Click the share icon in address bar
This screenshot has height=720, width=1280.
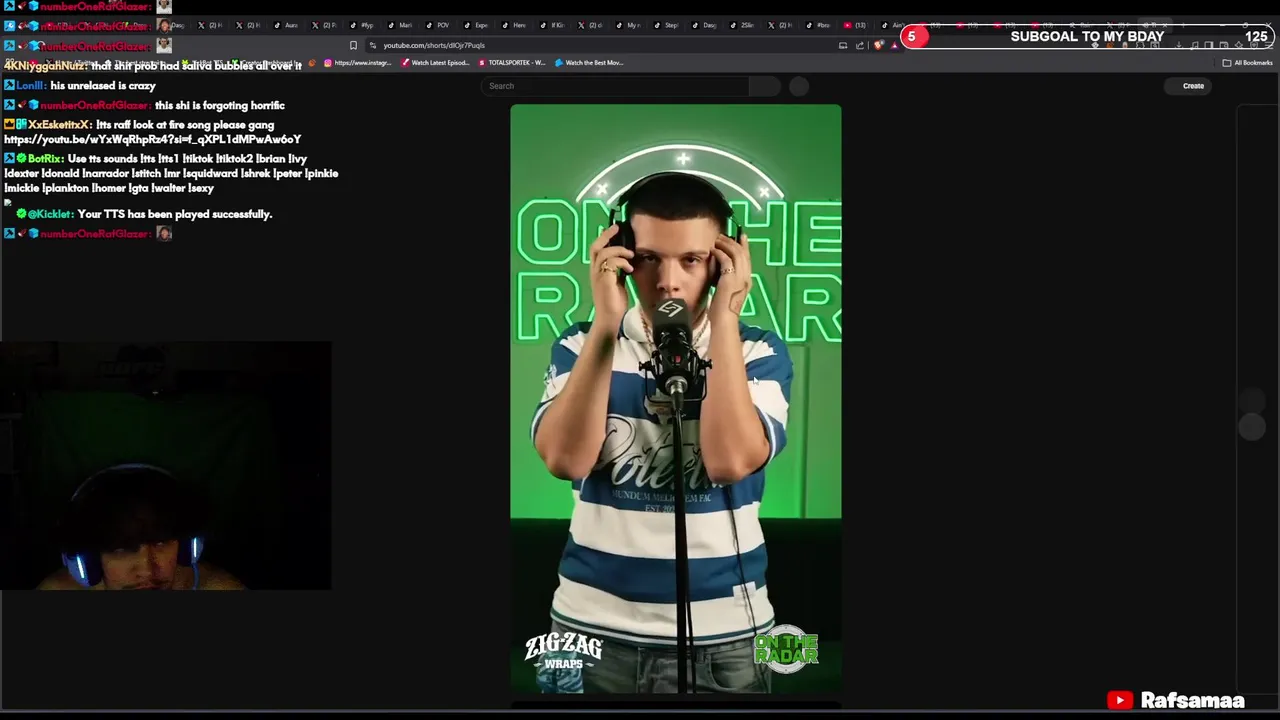[x=860, y=45]
